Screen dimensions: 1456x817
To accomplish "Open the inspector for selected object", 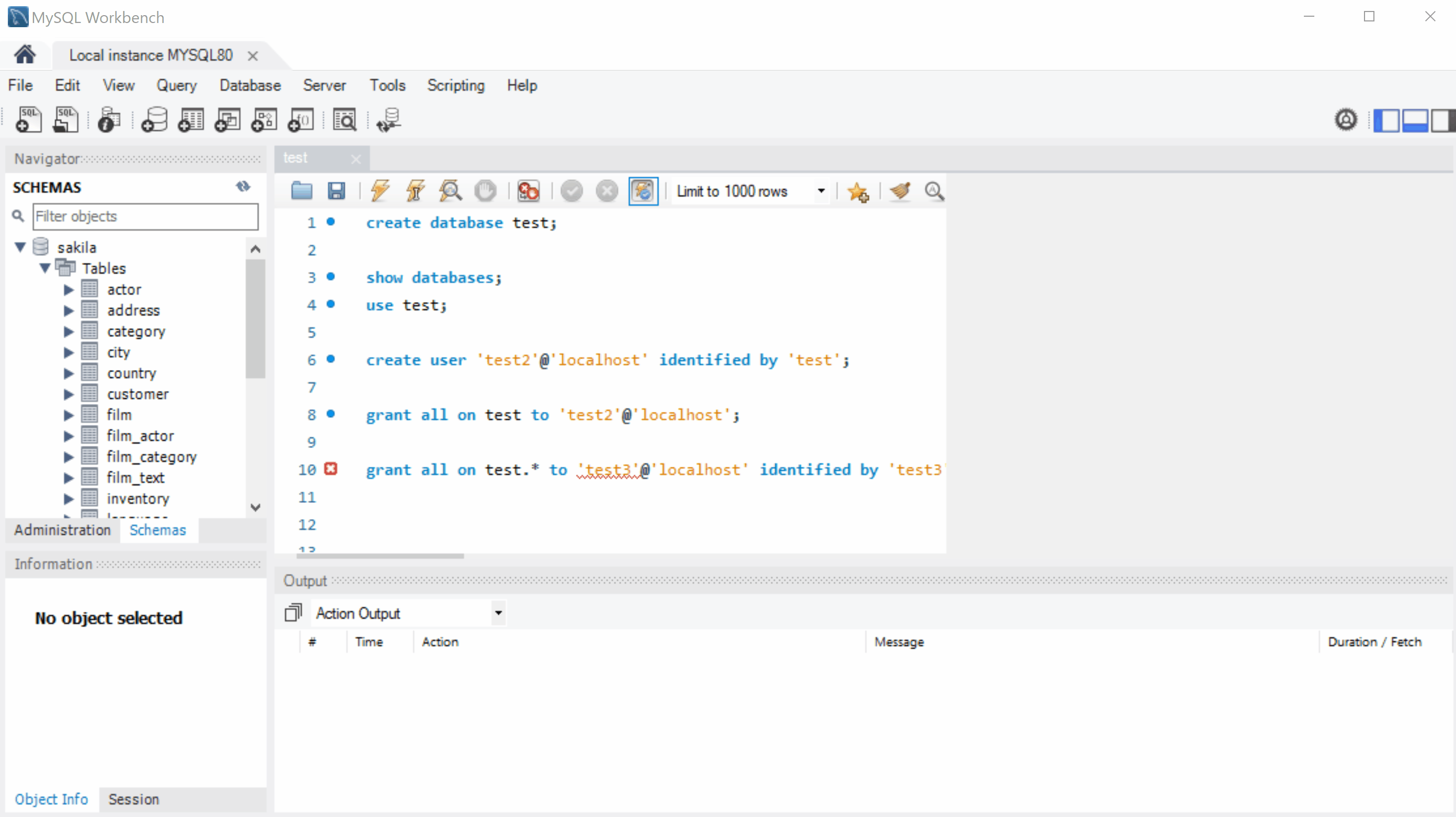I will click(109, 119).
